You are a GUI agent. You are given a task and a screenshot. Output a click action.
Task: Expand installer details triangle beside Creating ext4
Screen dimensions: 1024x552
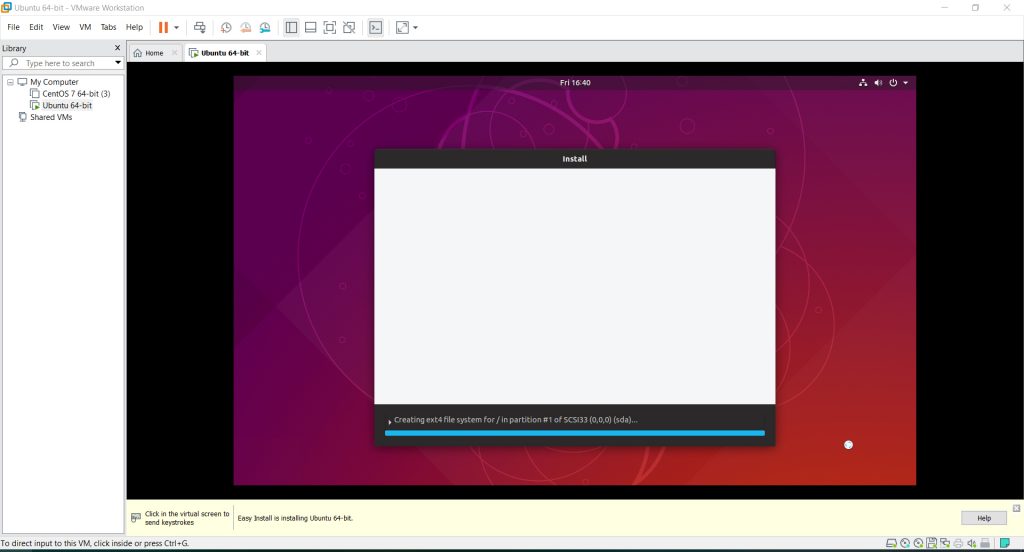click(389, 422)
